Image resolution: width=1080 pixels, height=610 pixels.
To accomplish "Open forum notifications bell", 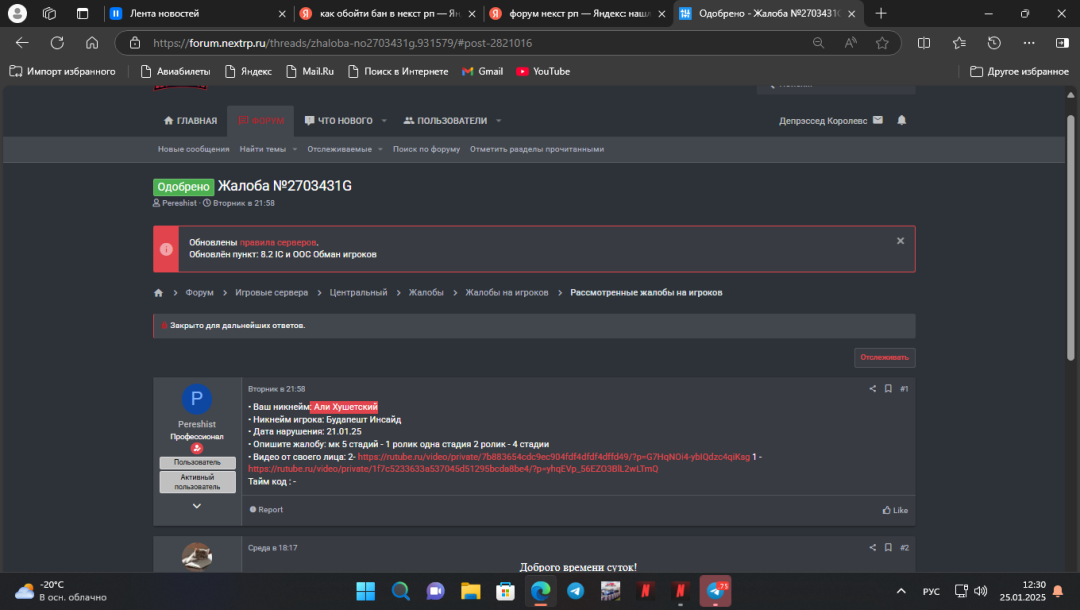I will [901, 120].
